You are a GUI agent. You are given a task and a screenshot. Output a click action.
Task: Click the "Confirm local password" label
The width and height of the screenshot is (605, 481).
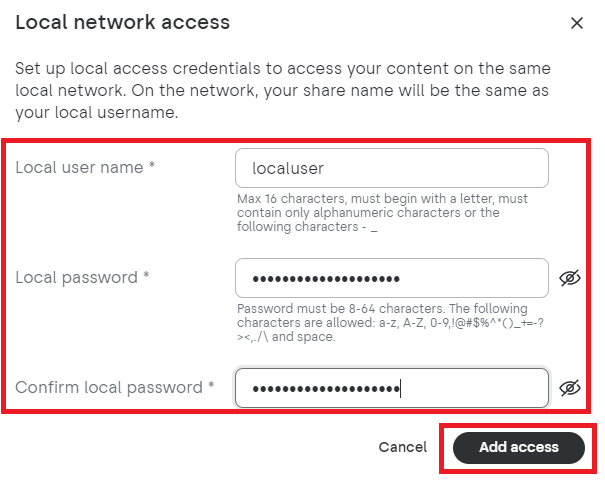[x=109, y=387]
